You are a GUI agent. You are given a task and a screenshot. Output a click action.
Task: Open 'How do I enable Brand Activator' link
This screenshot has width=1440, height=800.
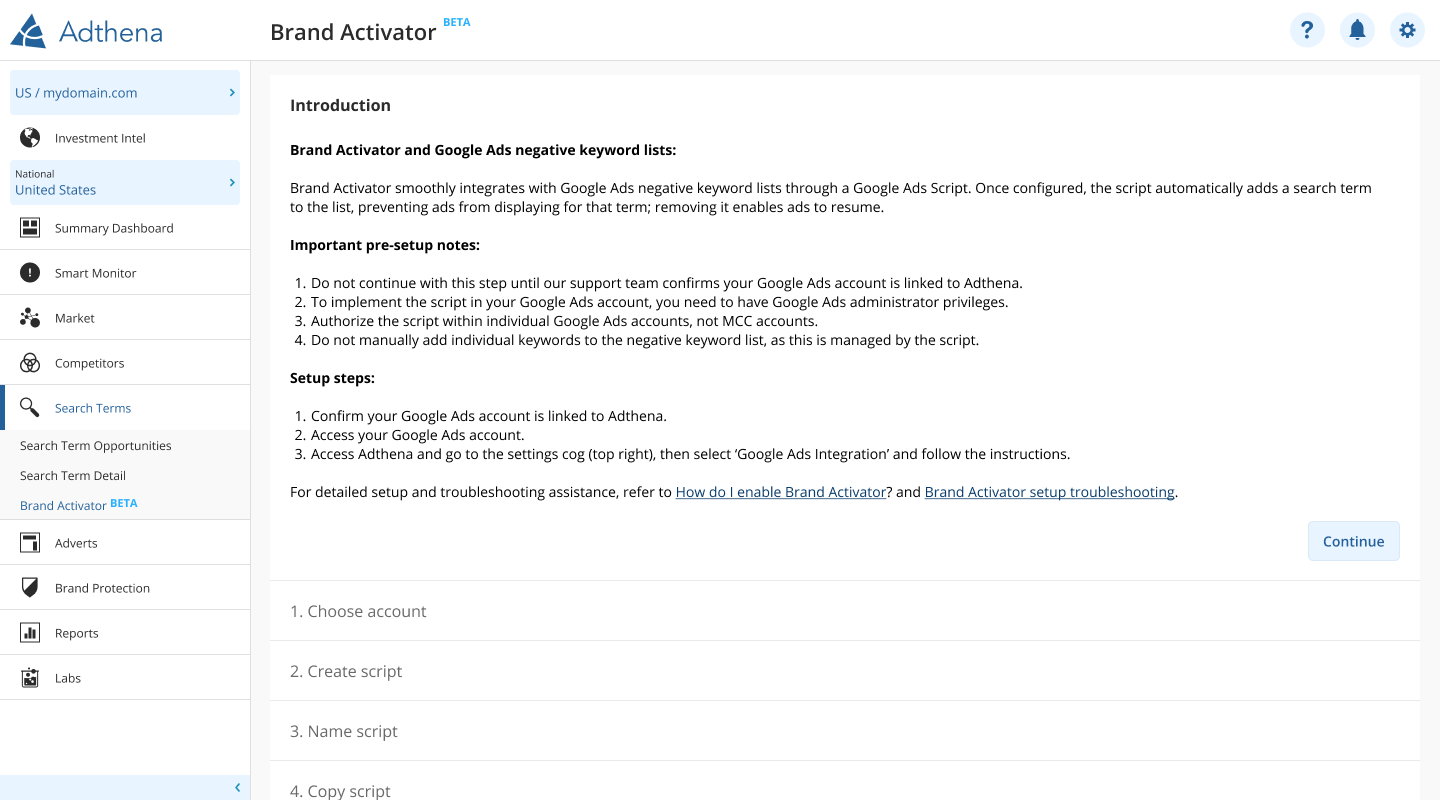(780, 492)
